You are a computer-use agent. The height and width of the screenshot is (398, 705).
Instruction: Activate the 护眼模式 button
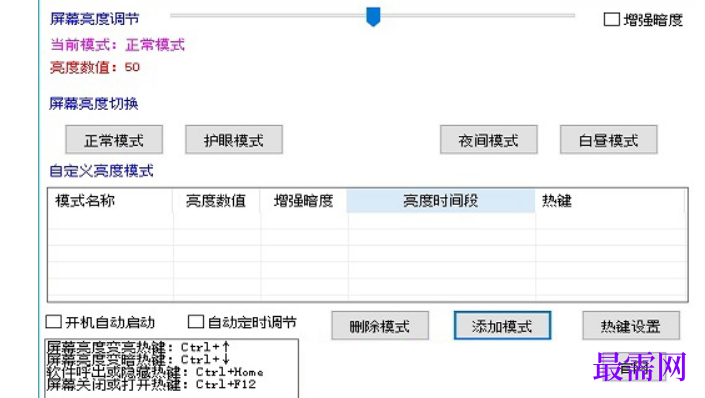point(234,140)
